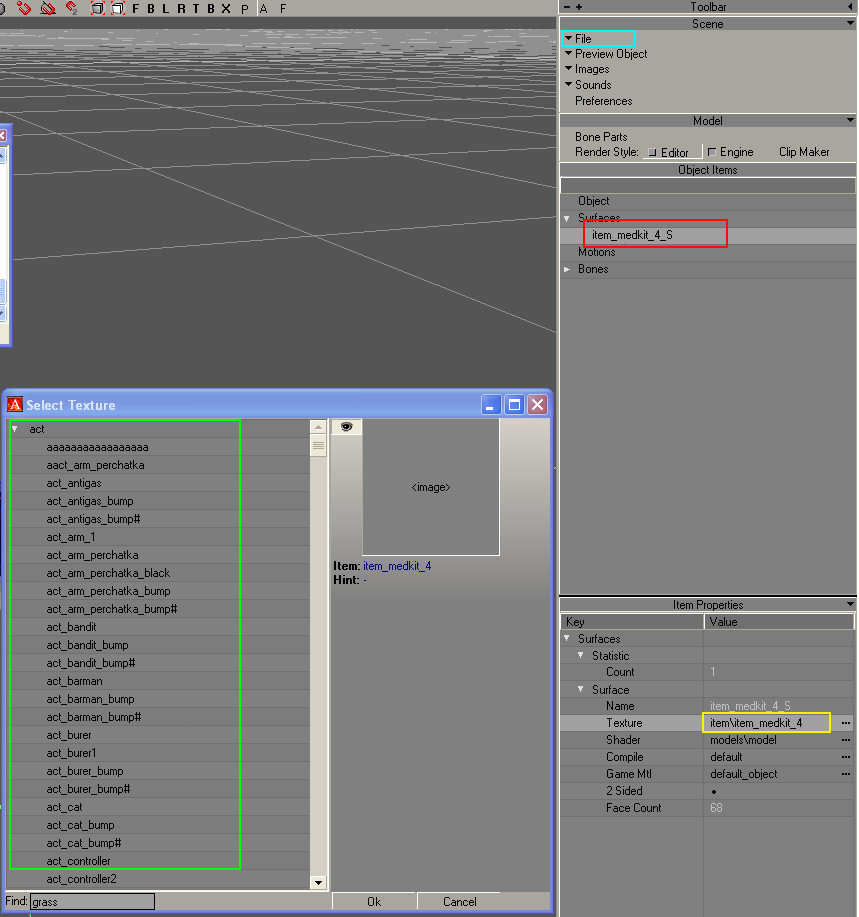Open browse dots next to Shader value
Image resolution: width=859 pixels, height=917 pixels.
[846, 740]
